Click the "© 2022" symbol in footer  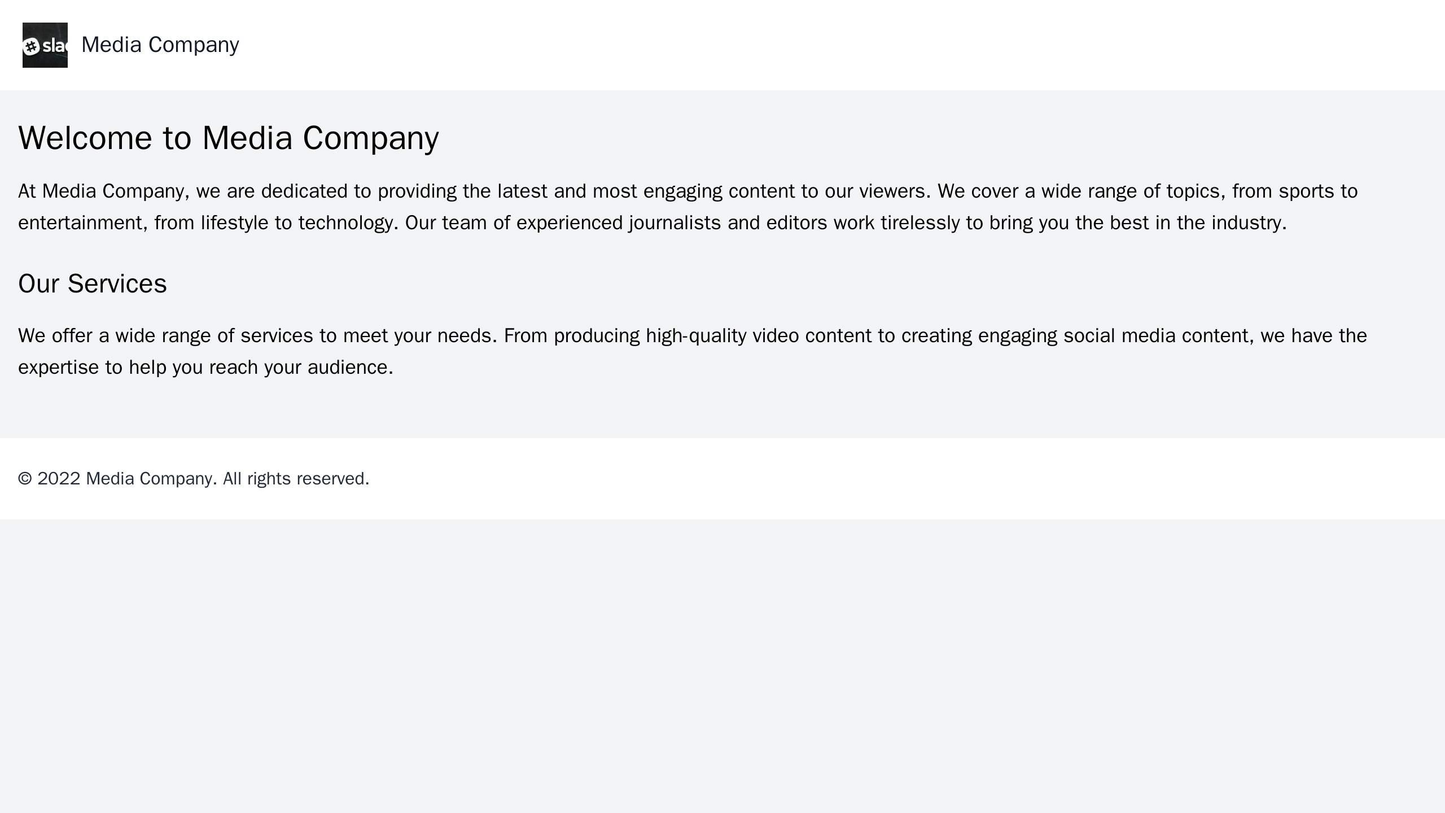click(49, 479)
